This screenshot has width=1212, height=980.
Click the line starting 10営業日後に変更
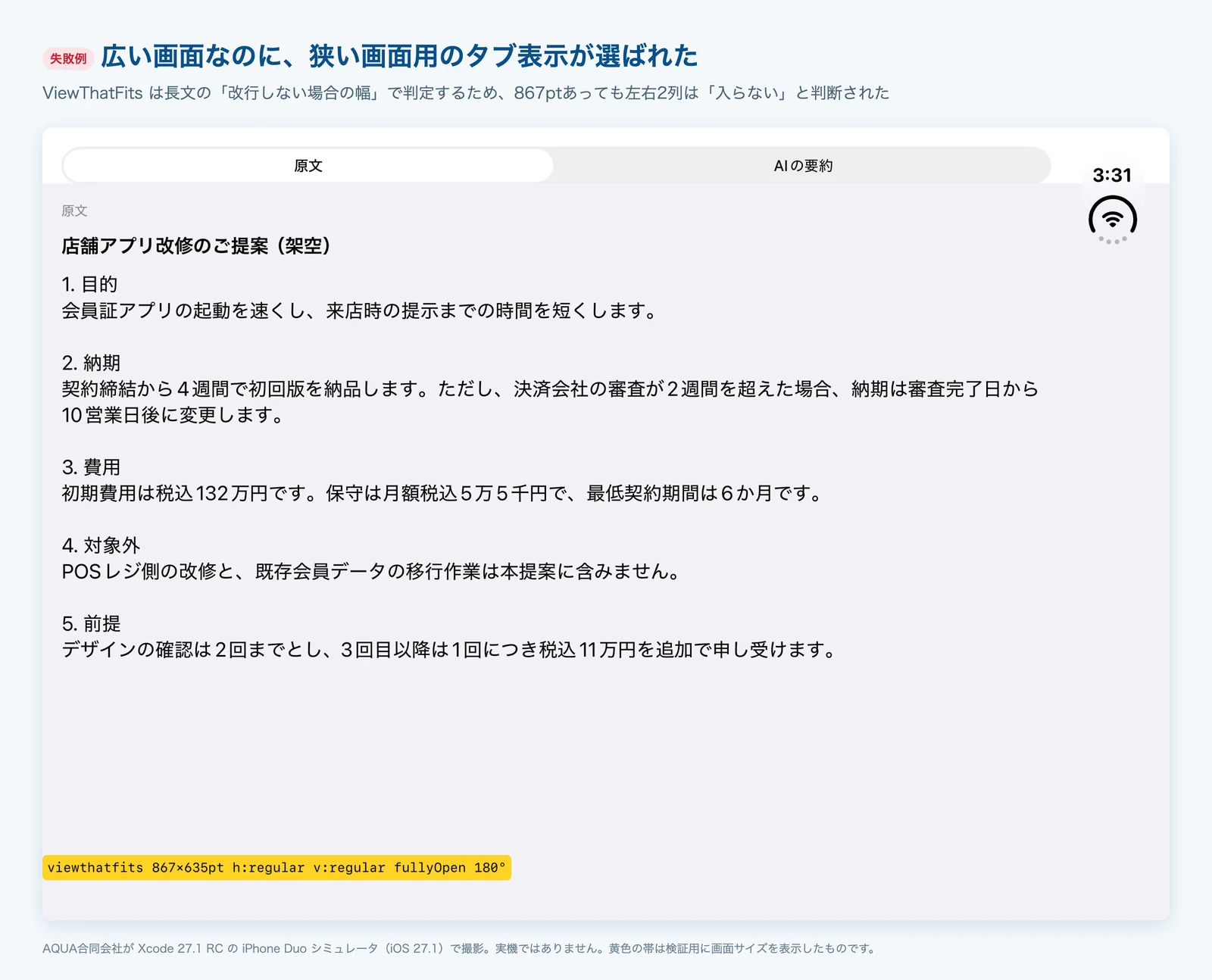tap(173, 415)
